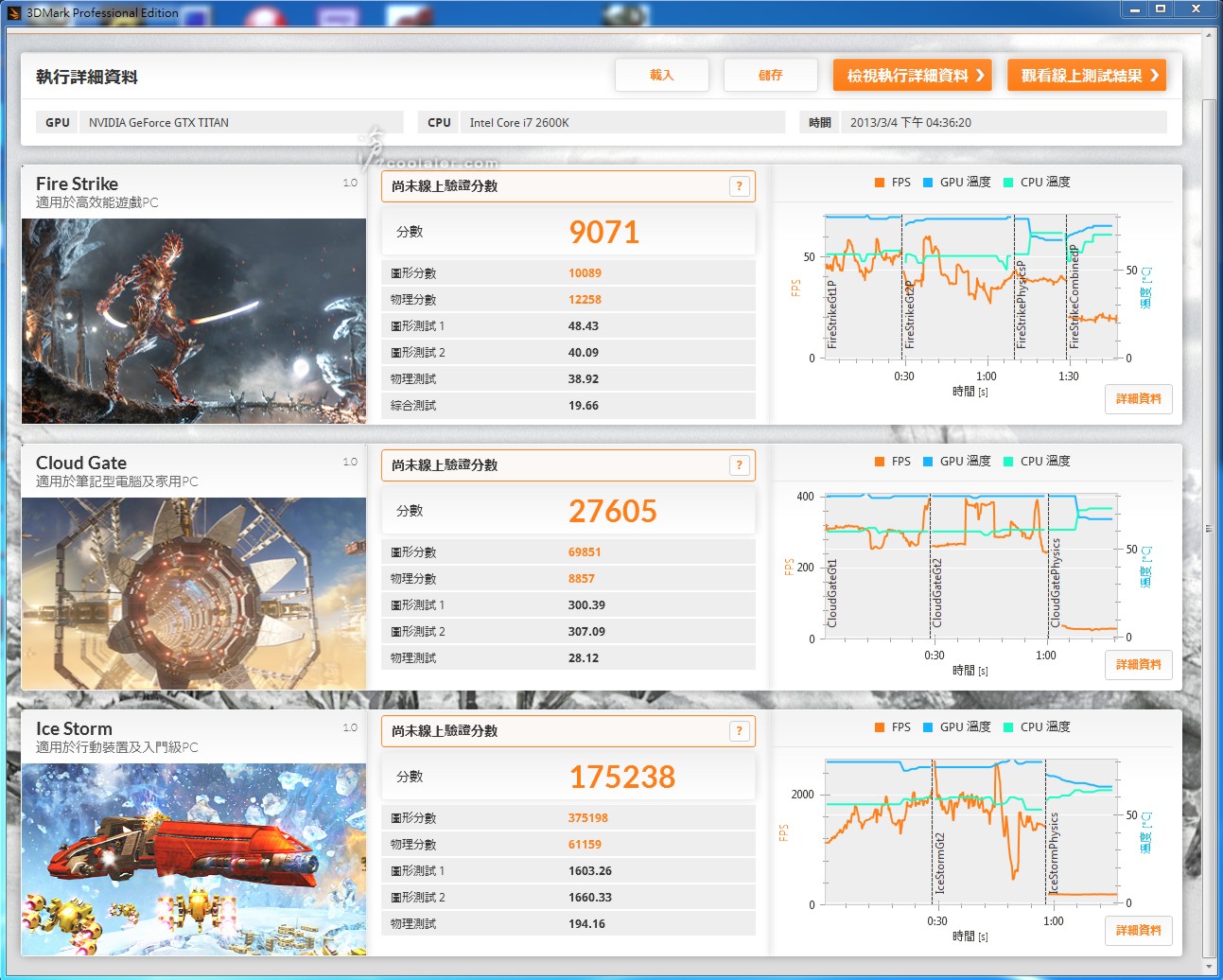Click Fire Strike graphics test 2 value 40.09
This screenshot has height=980, width=1223.
click(584, 353)
